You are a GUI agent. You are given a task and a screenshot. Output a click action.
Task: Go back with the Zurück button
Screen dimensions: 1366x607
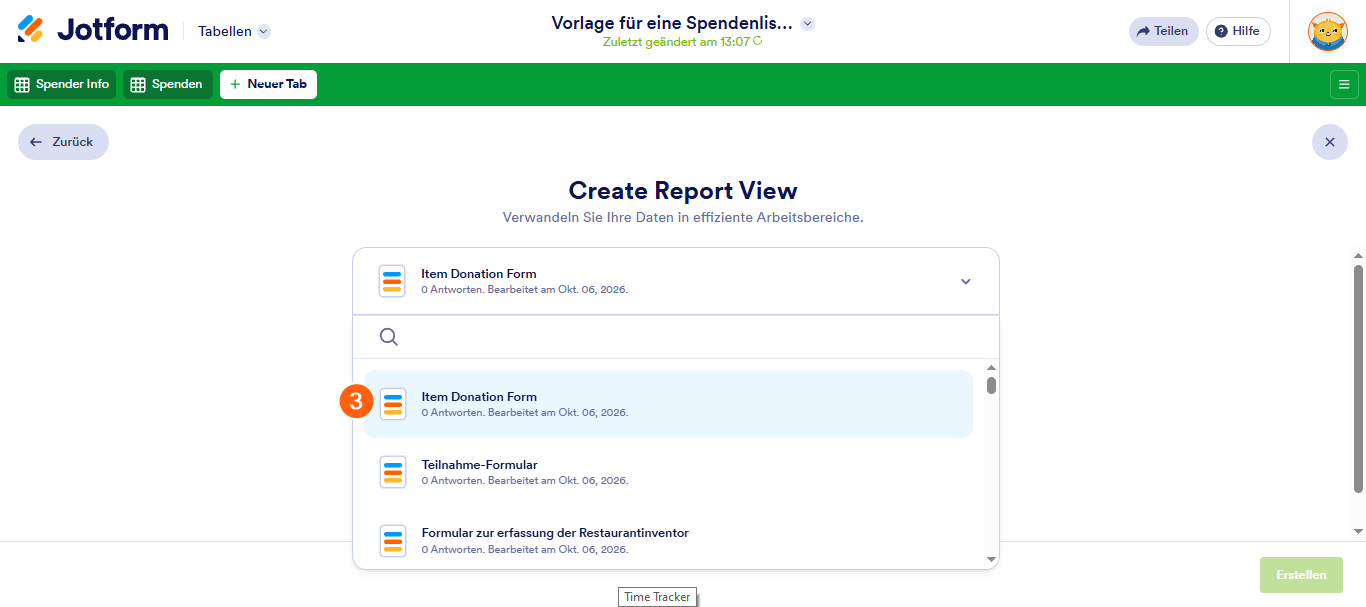pos(63,142)
